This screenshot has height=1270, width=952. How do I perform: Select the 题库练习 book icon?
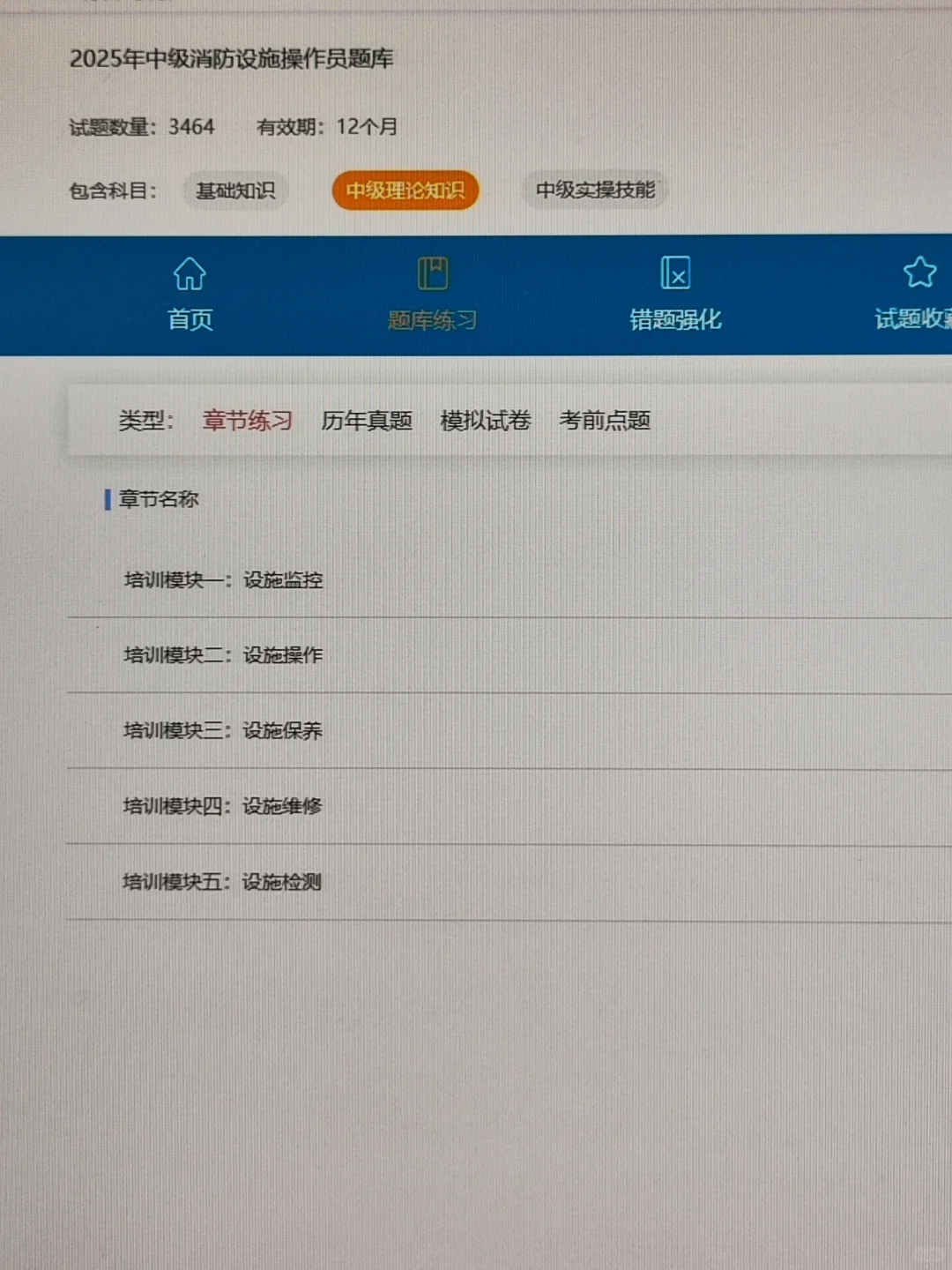coord(433,273)
